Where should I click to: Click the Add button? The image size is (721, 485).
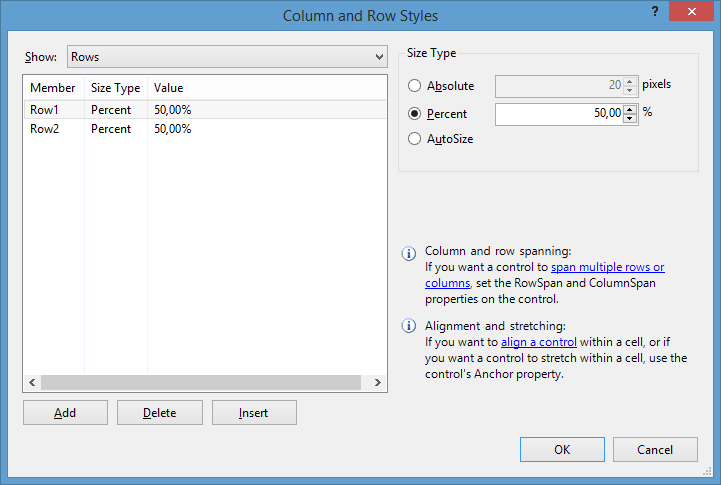pos(65,413)
